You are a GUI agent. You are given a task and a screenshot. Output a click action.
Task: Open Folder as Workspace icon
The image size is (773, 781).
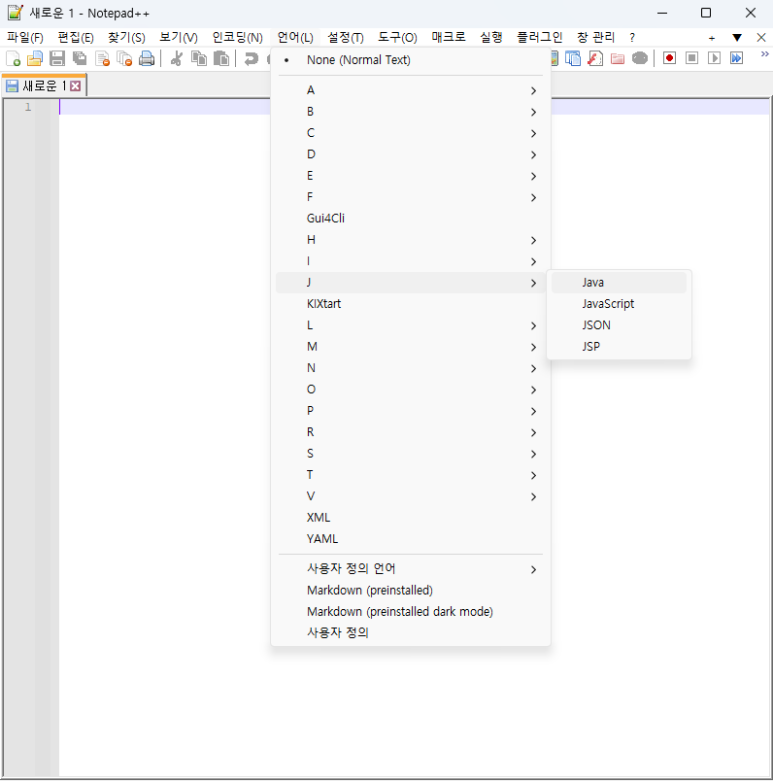pyautogui.click(x=618, y=59)
